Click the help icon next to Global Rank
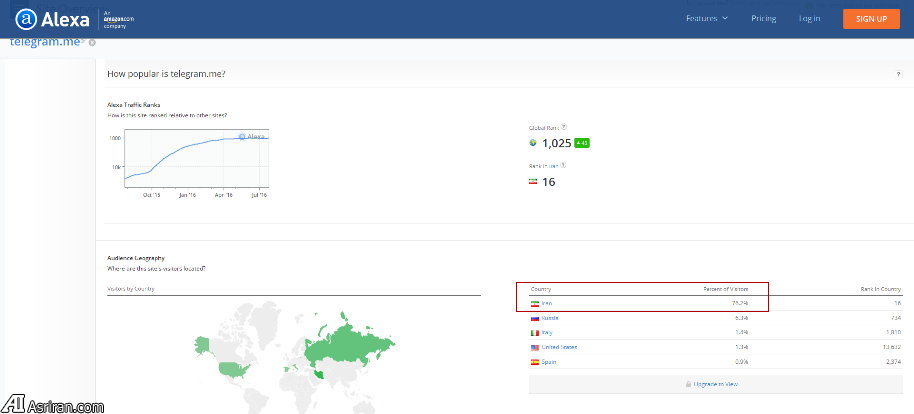This screenshot has height=414, width=914. [564, 127]
